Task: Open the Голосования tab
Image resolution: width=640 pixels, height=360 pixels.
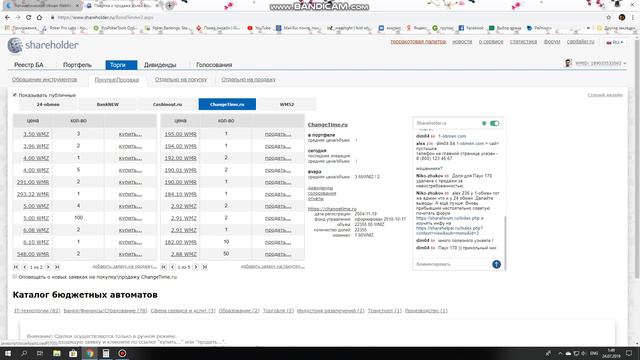Action: tap(214, 65)
